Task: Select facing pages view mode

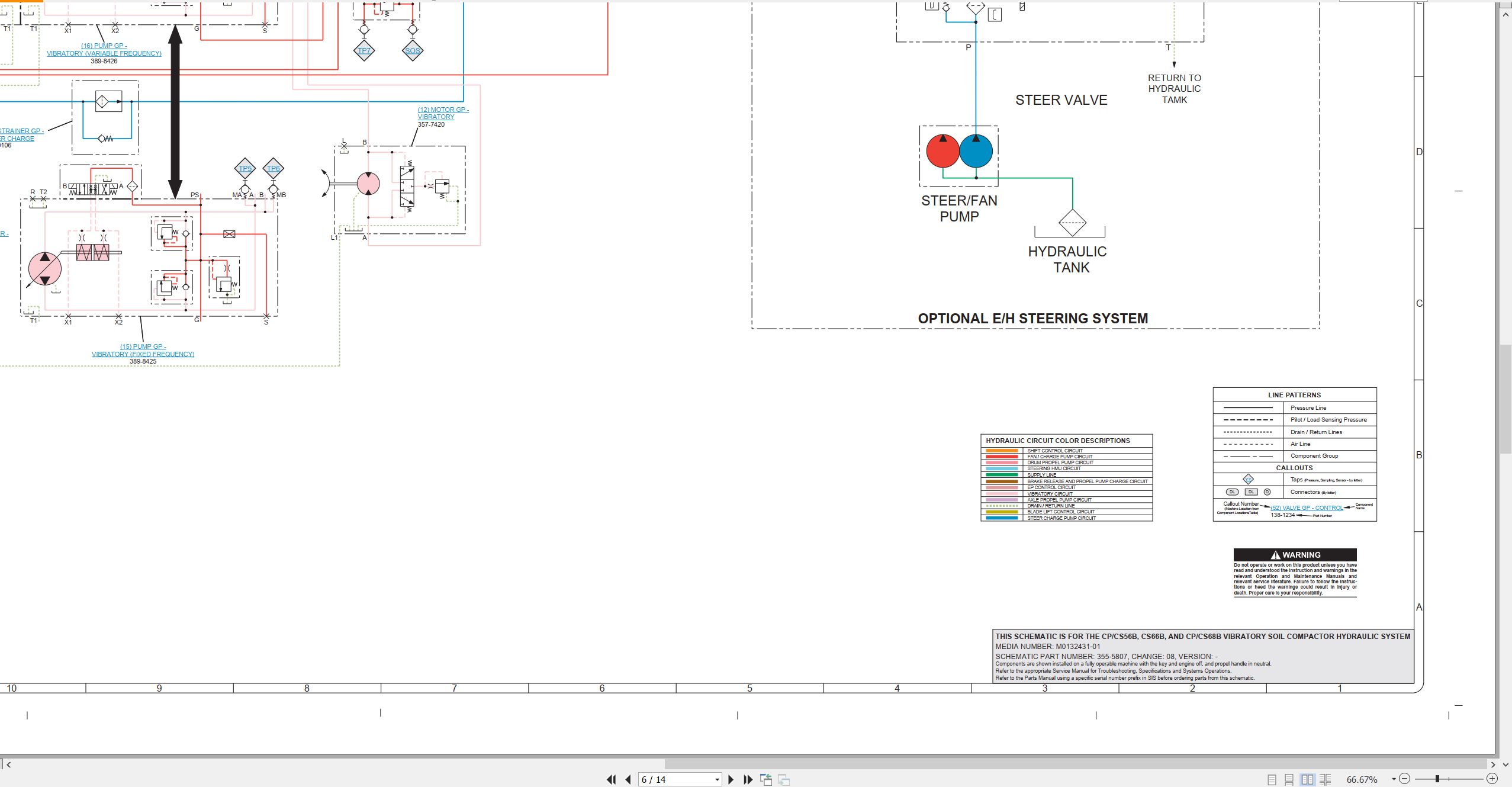Action: tap(1307, 780)
